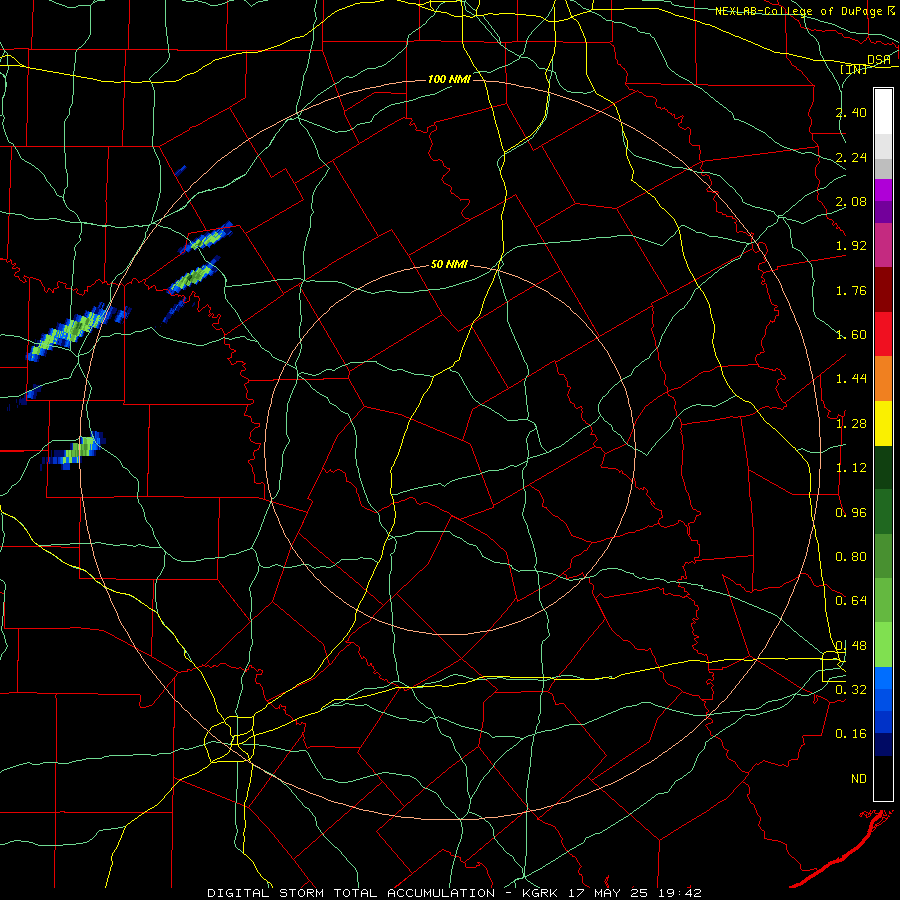Click the darkest green 1.12 legend swatch
Image resolution: width=900 pixels, height=900 pixels.
[883, 467]
